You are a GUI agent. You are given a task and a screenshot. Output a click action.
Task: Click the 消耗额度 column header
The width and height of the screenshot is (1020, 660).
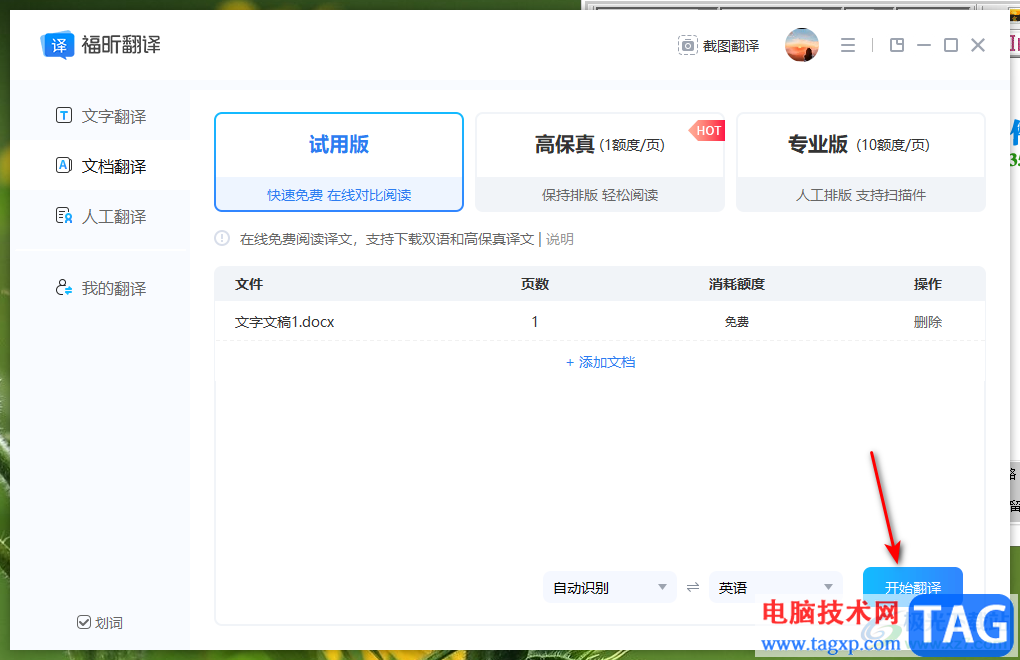pyautogui.click(x=736, y=284)
